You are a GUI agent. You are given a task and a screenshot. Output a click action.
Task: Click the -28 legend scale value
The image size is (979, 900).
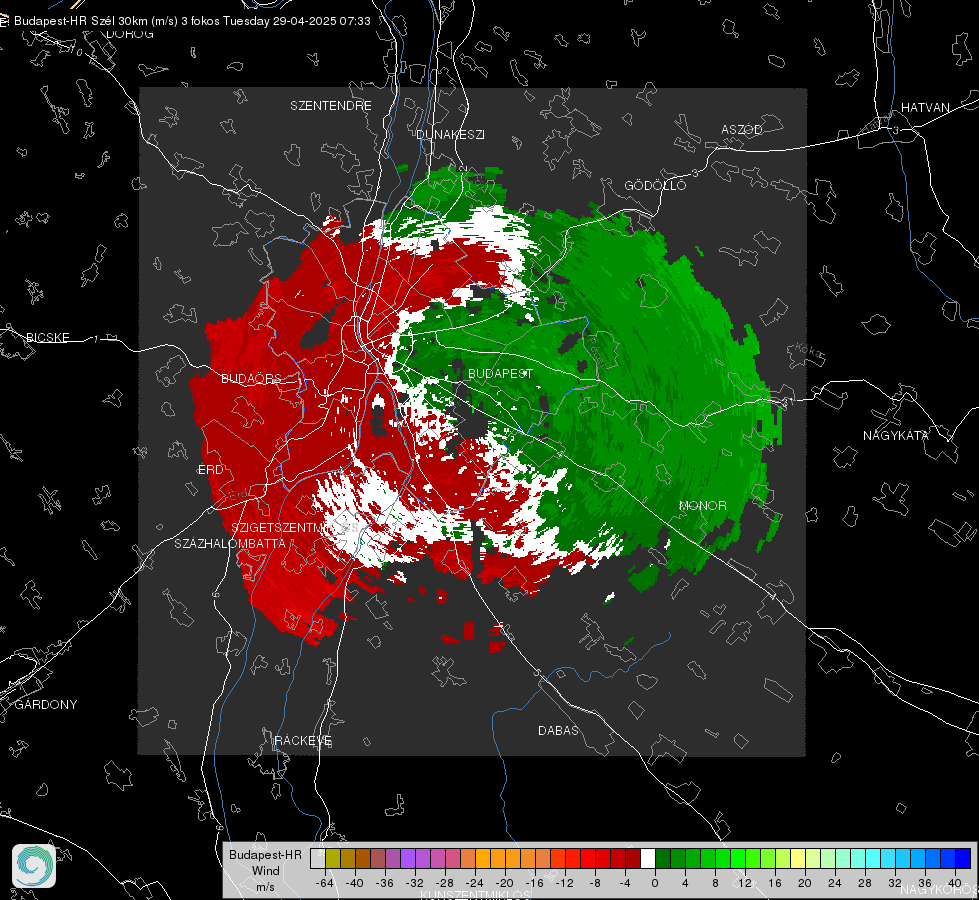coord(444,883)
